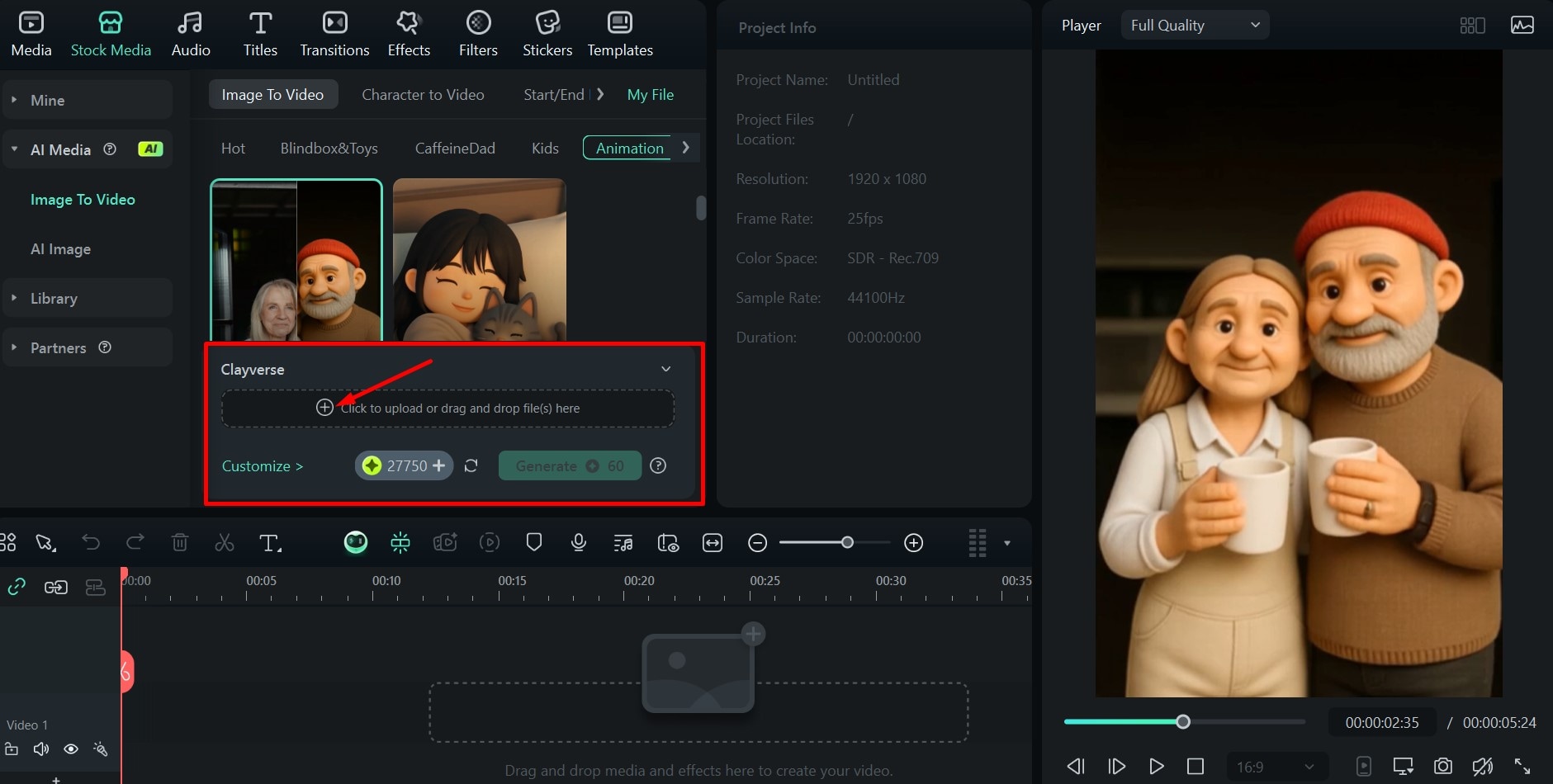Select AI Image in sidebar

click(60, 249)
